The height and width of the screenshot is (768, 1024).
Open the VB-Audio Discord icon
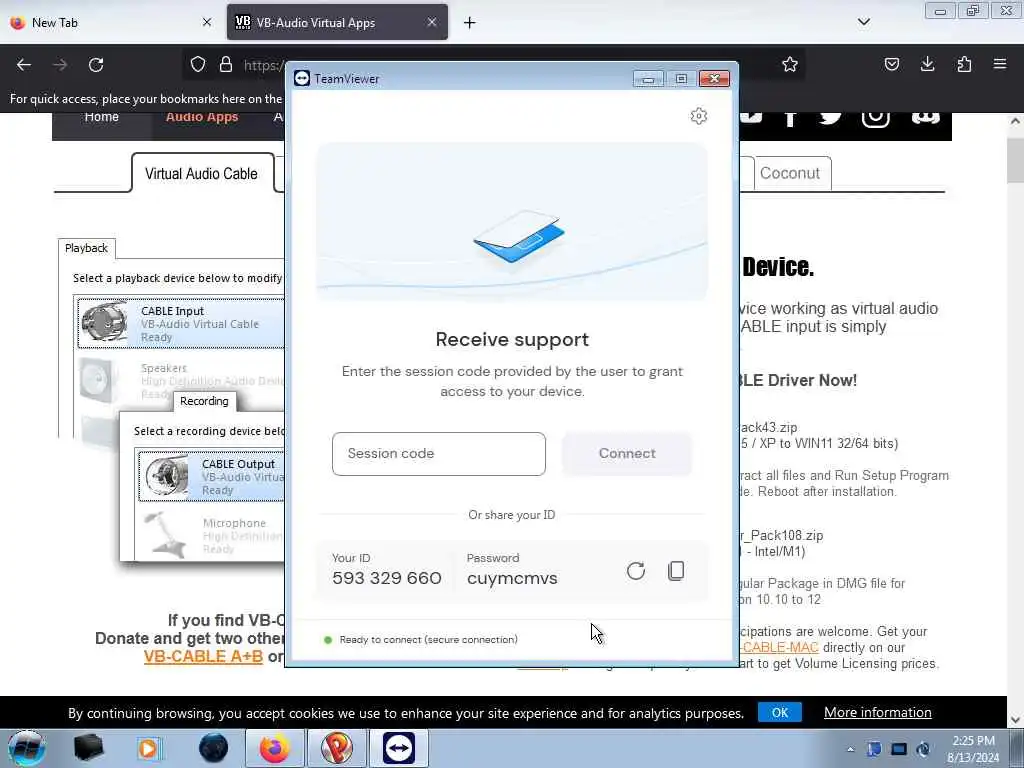click(x=925, y=119)
